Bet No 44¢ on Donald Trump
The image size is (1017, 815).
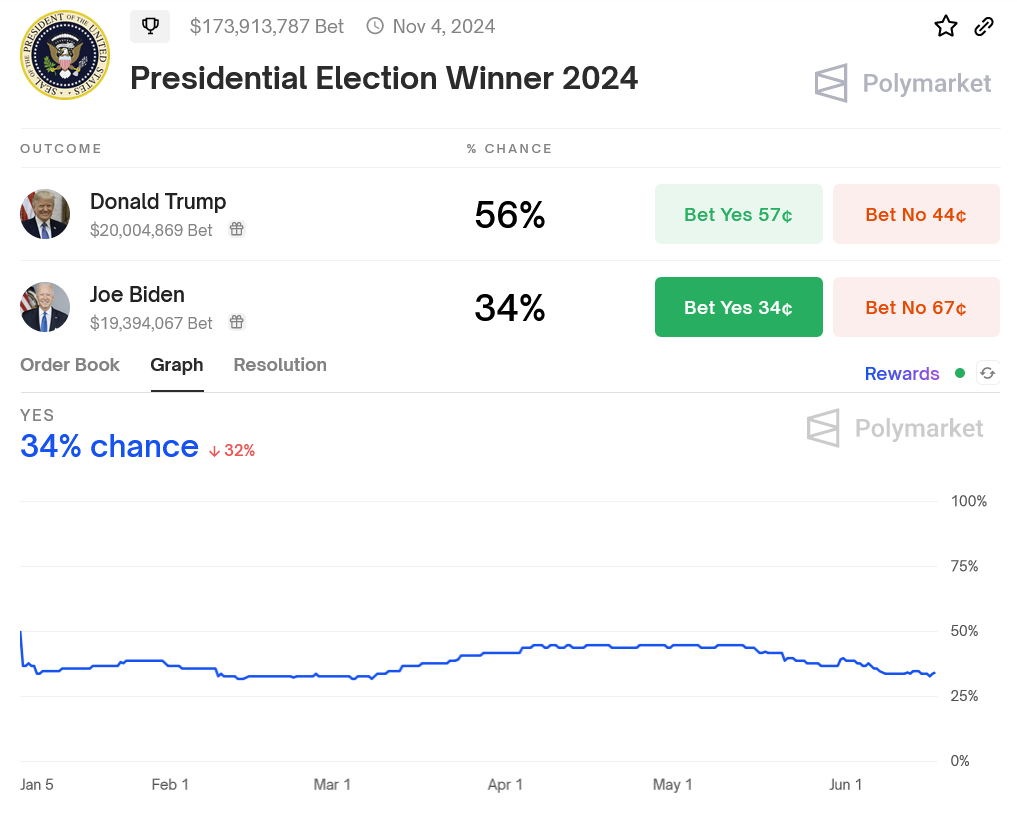(916, 214)
